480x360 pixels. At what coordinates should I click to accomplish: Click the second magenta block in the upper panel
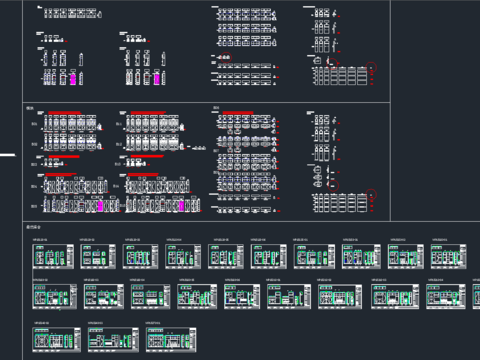click(x=157, y=79)
